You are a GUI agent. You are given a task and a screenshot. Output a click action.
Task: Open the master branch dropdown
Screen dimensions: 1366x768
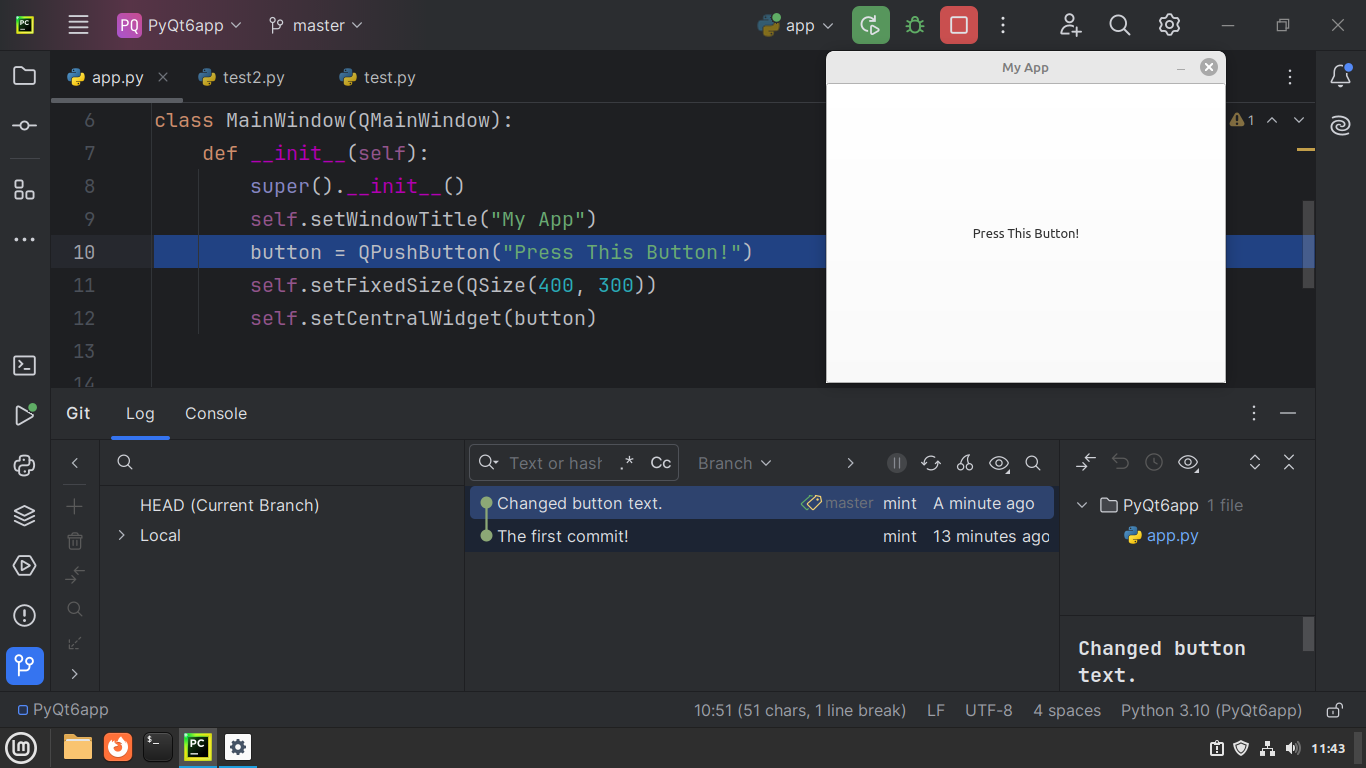tap(315, 25)
